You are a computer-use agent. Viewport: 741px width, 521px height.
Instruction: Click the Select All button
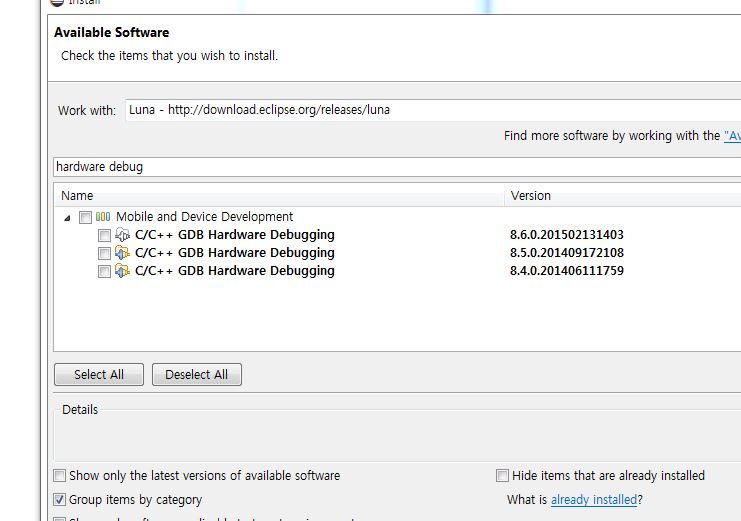[x=99, y=374]
